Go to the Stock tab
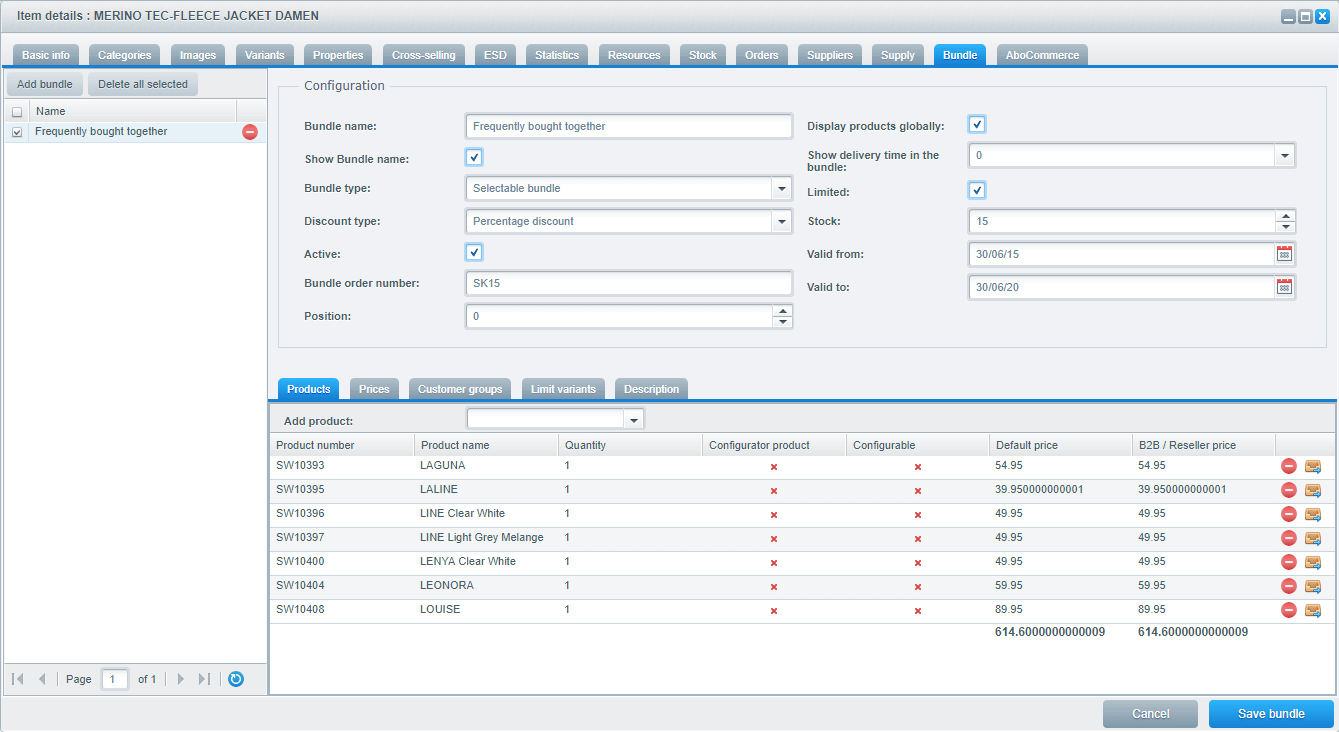Image resolution: width=1339 pixels, height=732 pixels. 703,55
